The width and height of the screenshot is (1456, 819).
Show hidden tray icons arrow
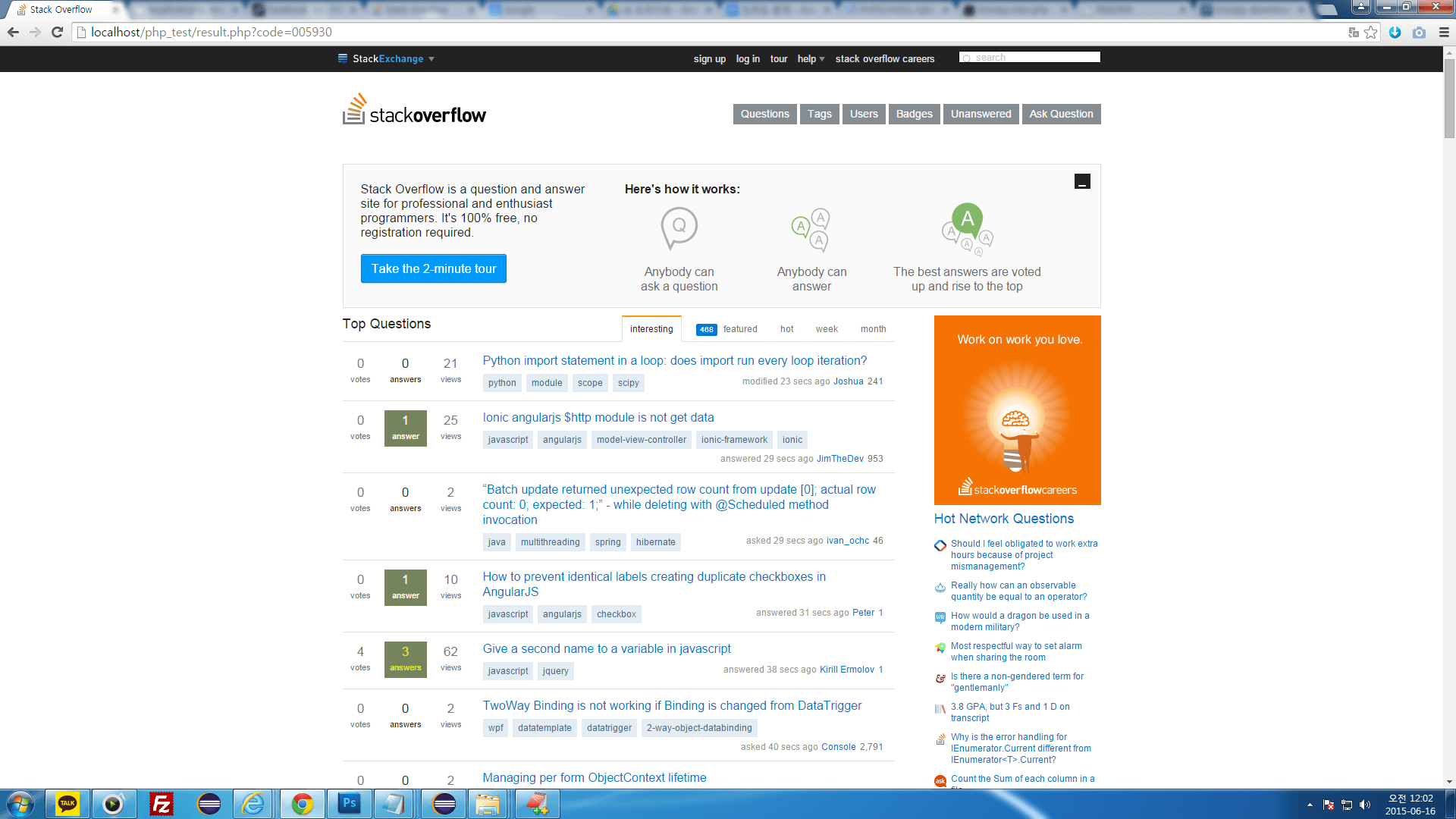(1310, 805)
